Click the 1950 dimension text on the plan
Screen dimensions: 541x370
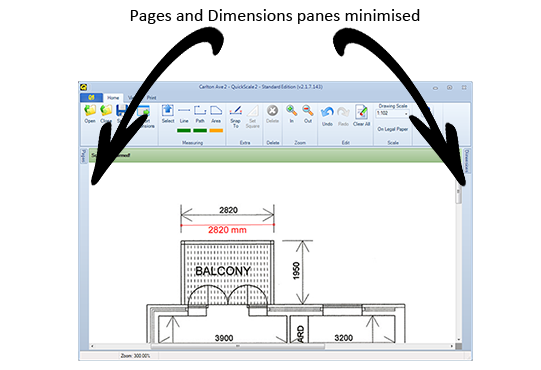[296, 271]
